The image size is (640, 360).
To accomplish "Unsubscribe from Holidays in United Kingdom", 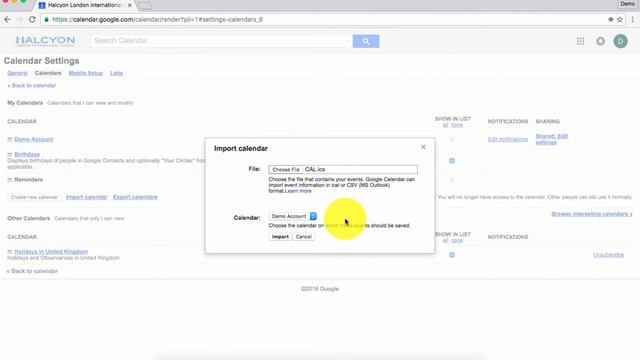I will coord(608,255).
